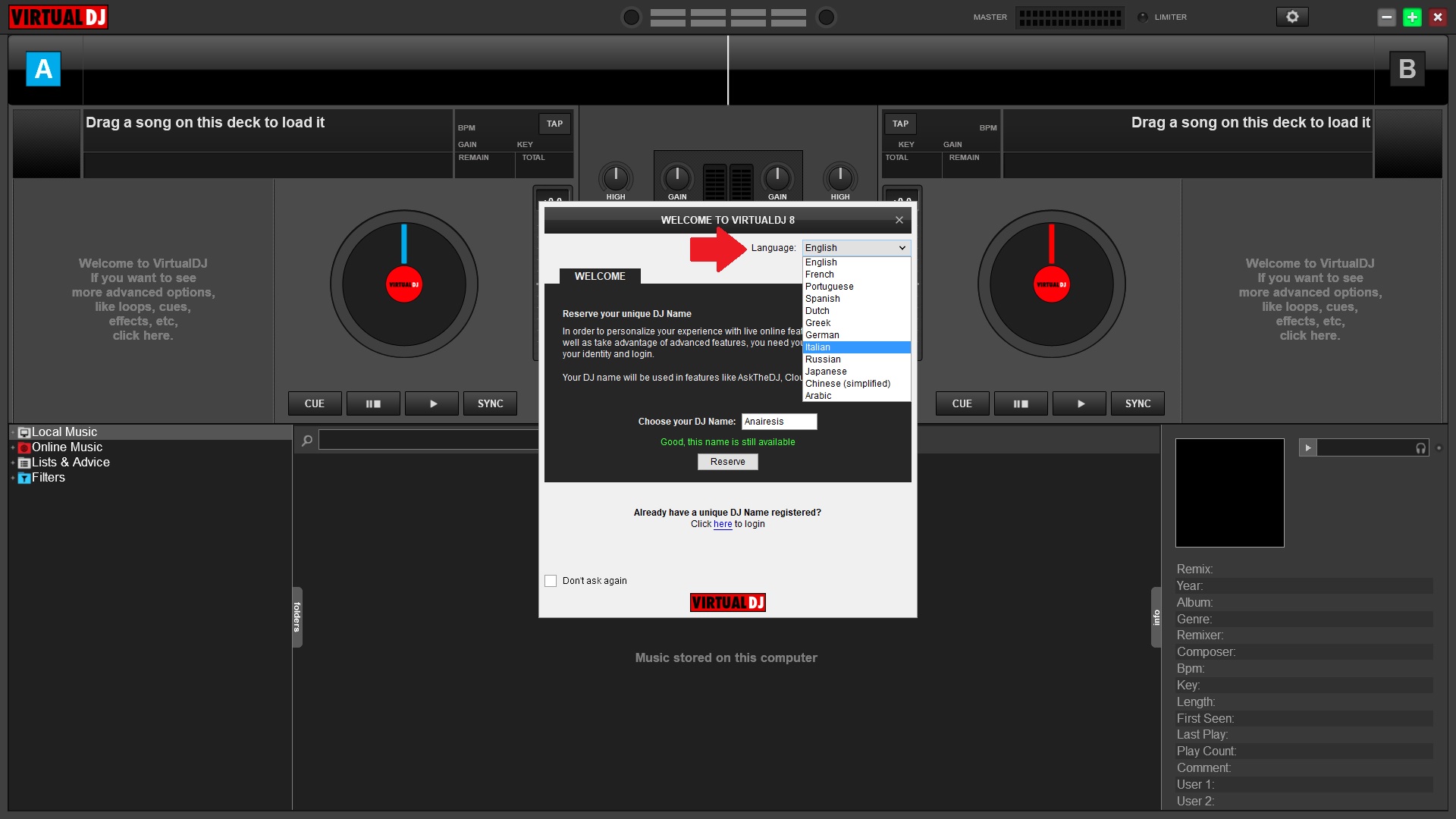The image size is (1456, 819).
Task: Check the Don't ask again box
Action: click(551, 581)
